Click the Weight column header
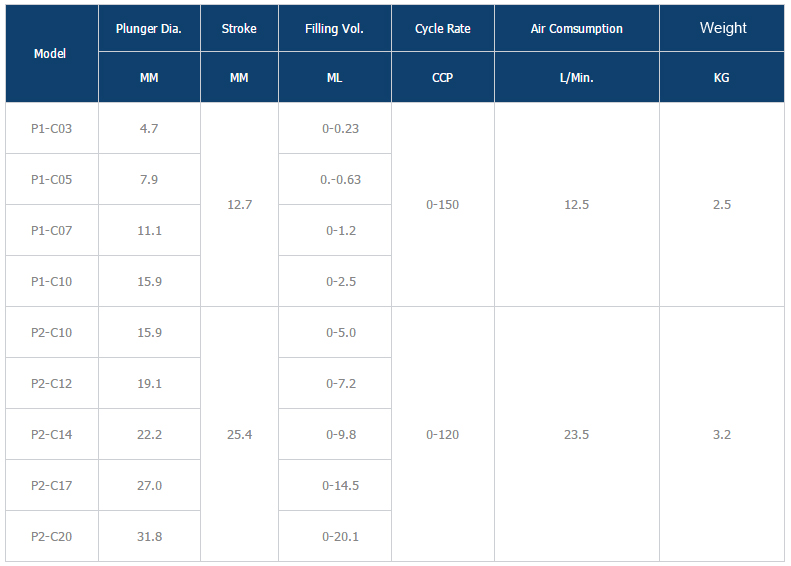 pyautogui.click(x=722, y=28)
